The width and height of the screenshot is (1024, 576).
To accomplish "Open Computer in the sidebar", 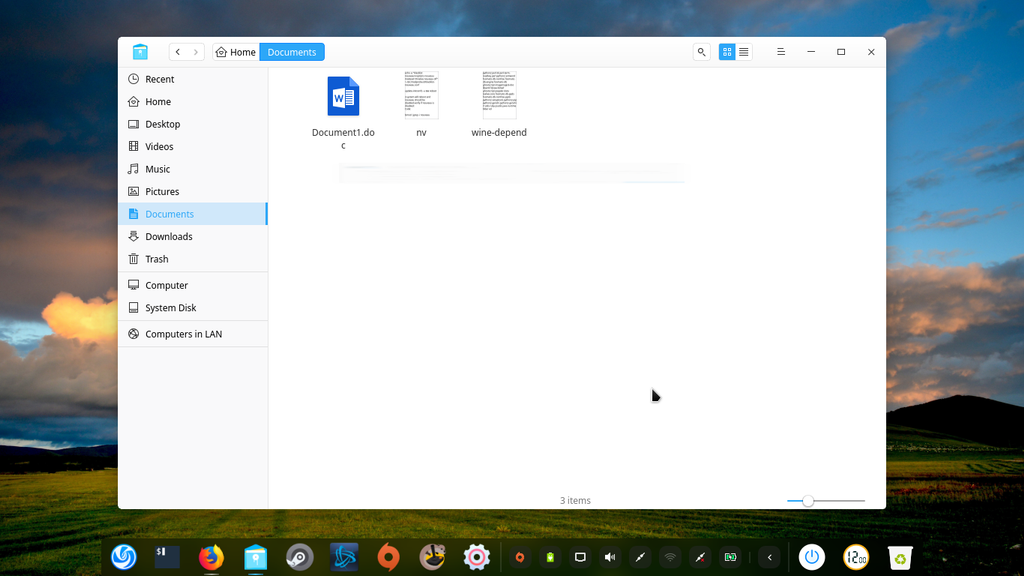I will tap(193, 285).
